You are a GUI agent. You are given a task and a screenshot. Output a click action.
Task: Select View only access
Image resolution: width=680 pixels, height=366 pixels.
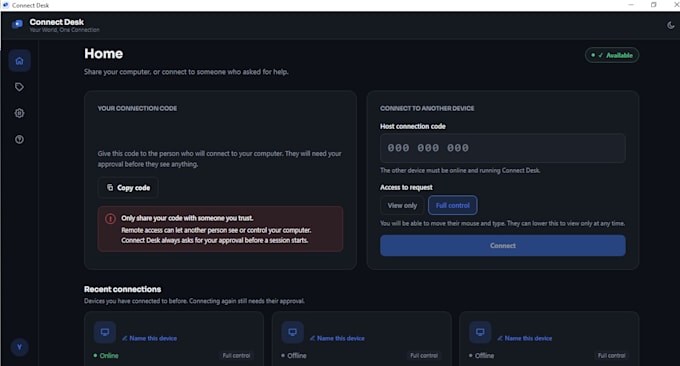coord(402,206)
